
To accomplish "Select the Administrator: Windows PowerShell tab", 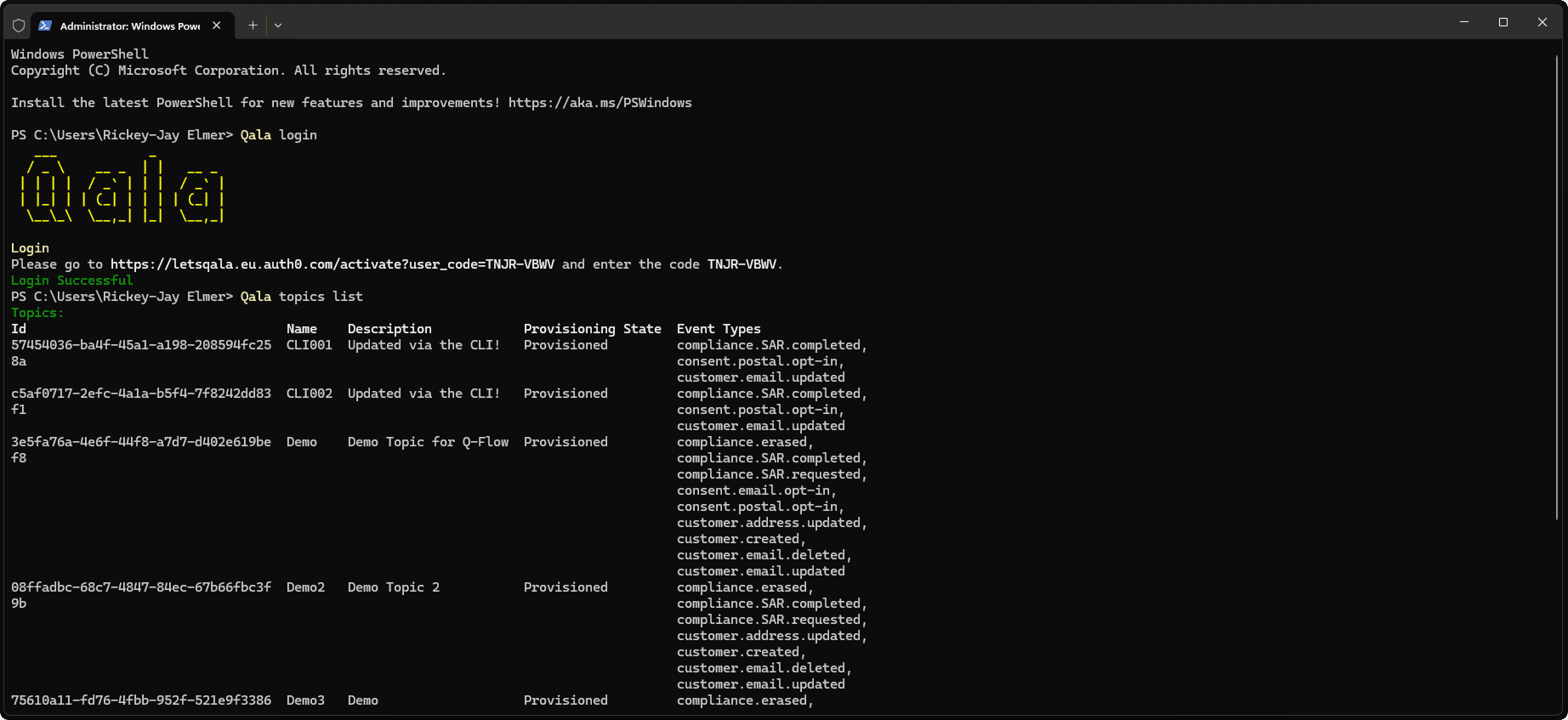I will click(x=129, y=26).
